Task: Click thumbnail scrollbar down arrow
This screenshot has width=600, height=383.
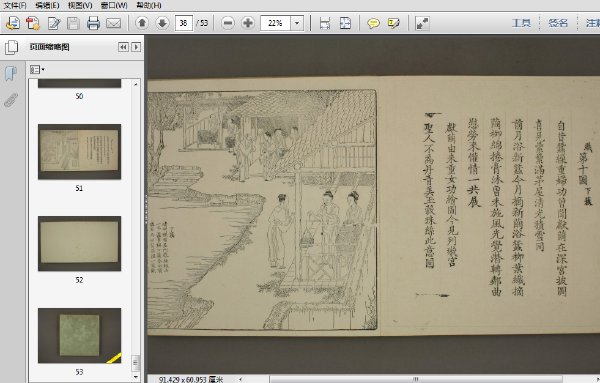Action: tap(136, 377)
